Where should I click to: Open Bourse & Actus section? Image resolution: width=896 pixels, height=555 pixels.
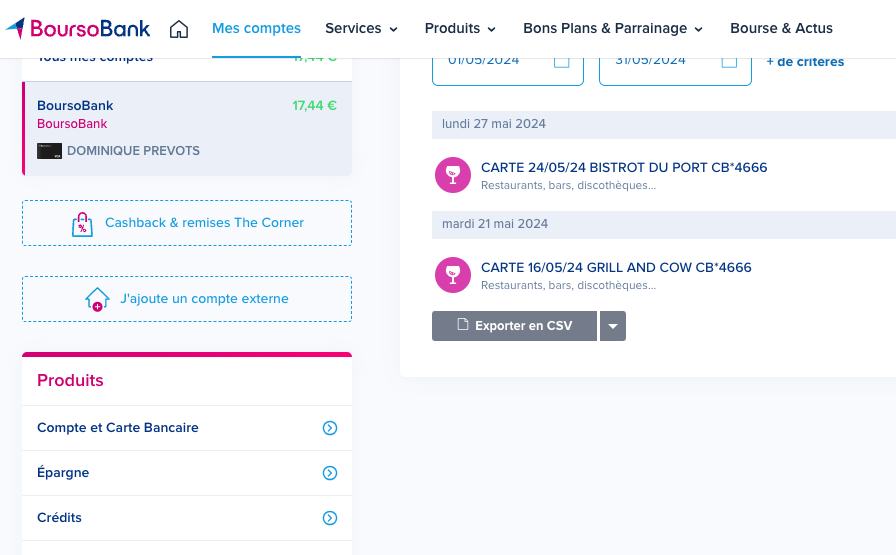point(781,28)
